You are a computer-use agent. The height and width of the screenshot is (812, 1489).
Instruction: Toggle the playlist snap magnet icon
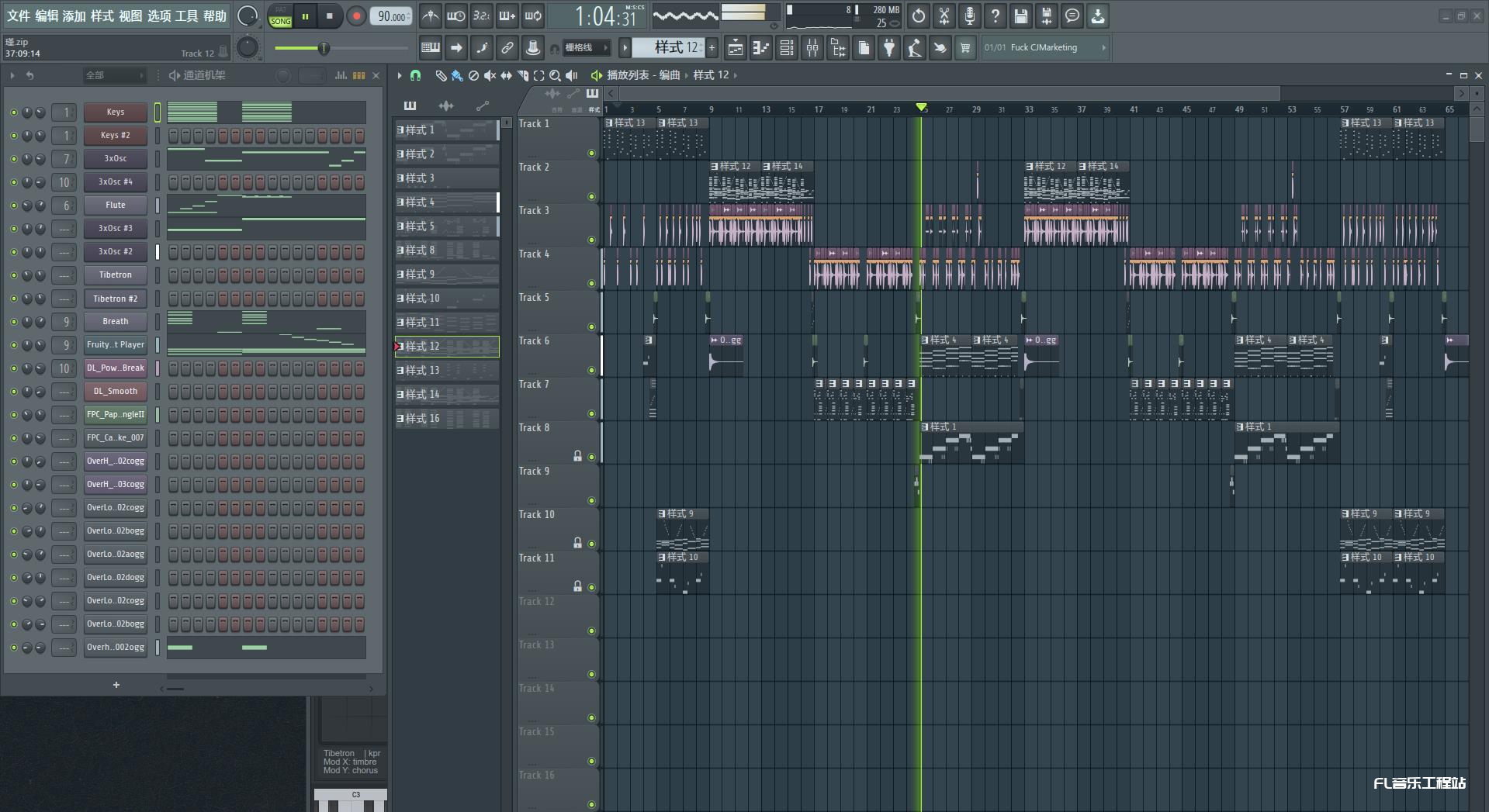click(x=415, y=75)
